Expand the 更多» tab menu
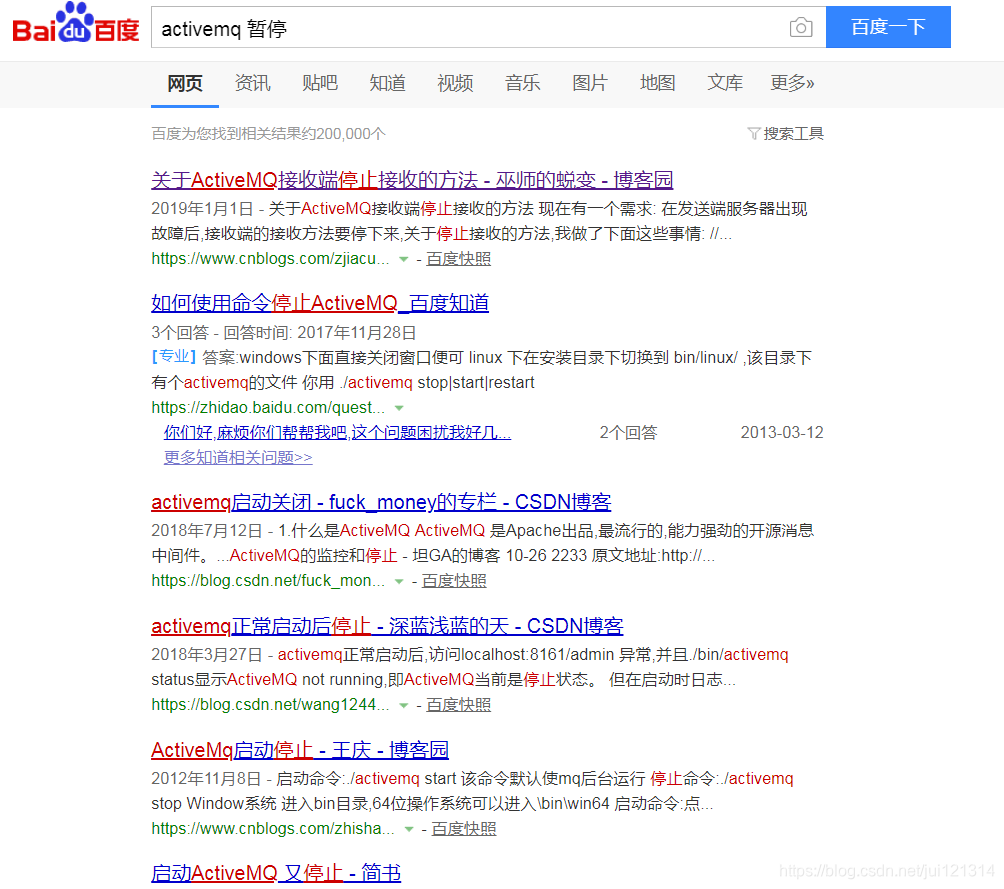 [792, 83]
